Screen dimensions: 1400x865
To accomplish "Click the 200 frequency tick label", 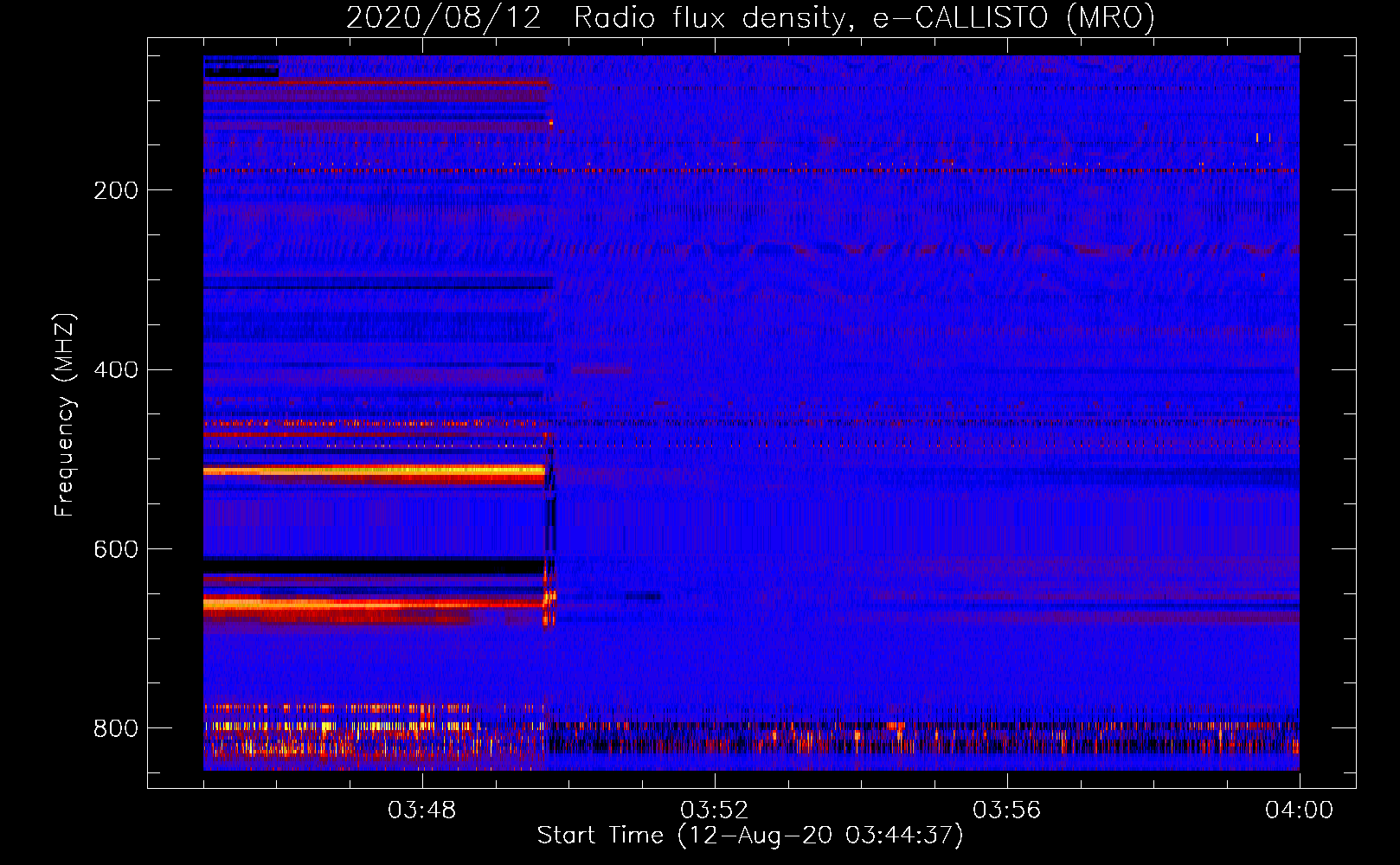I will coord(116,190).
